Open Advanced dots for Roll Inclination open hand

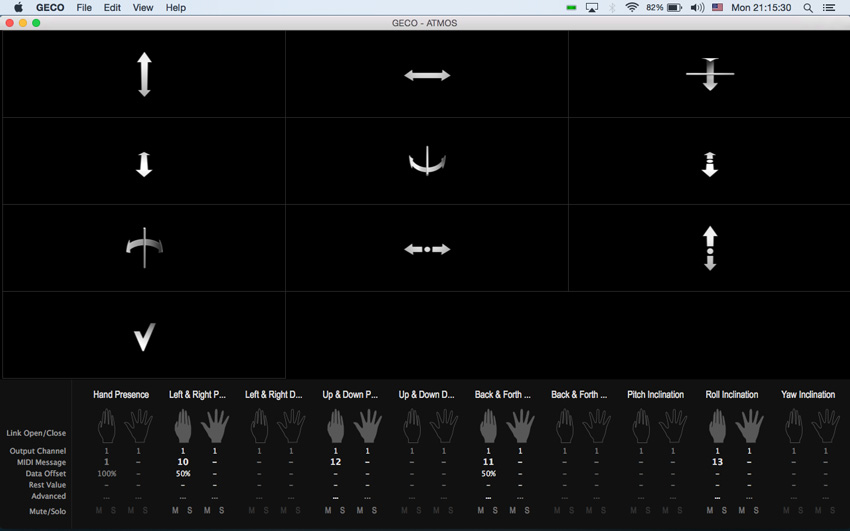click(749, 497)
